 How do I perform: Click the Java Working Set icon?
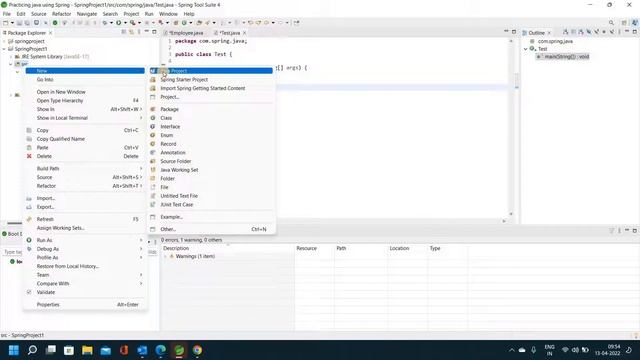(x=153, y=170)
